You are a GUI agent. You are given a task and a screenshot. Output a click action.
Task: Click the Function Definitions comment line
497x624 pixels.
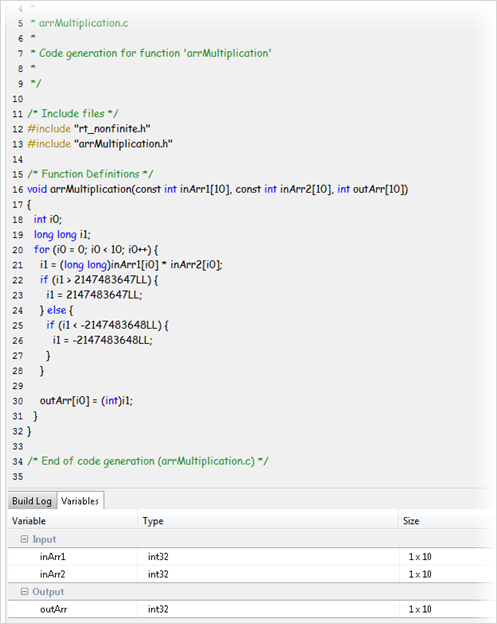click(x=90, y=174)
